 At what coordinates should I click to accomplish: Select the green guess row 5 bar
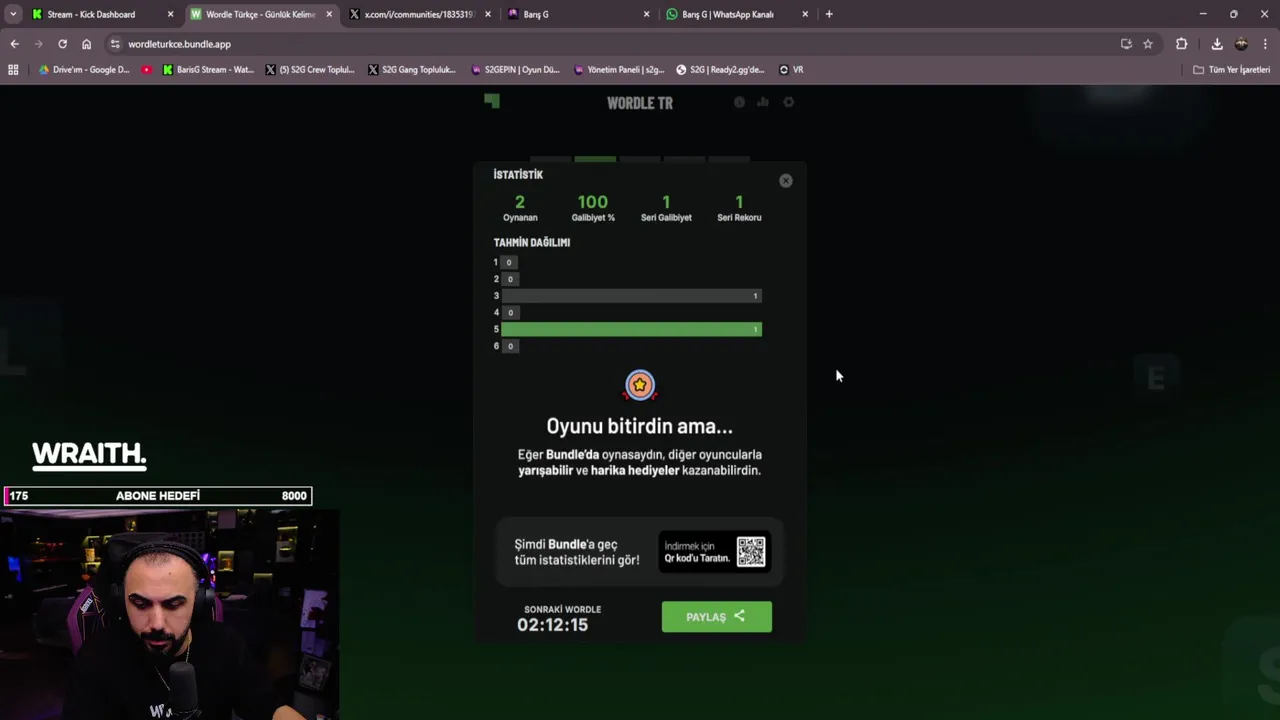[631, 329]
